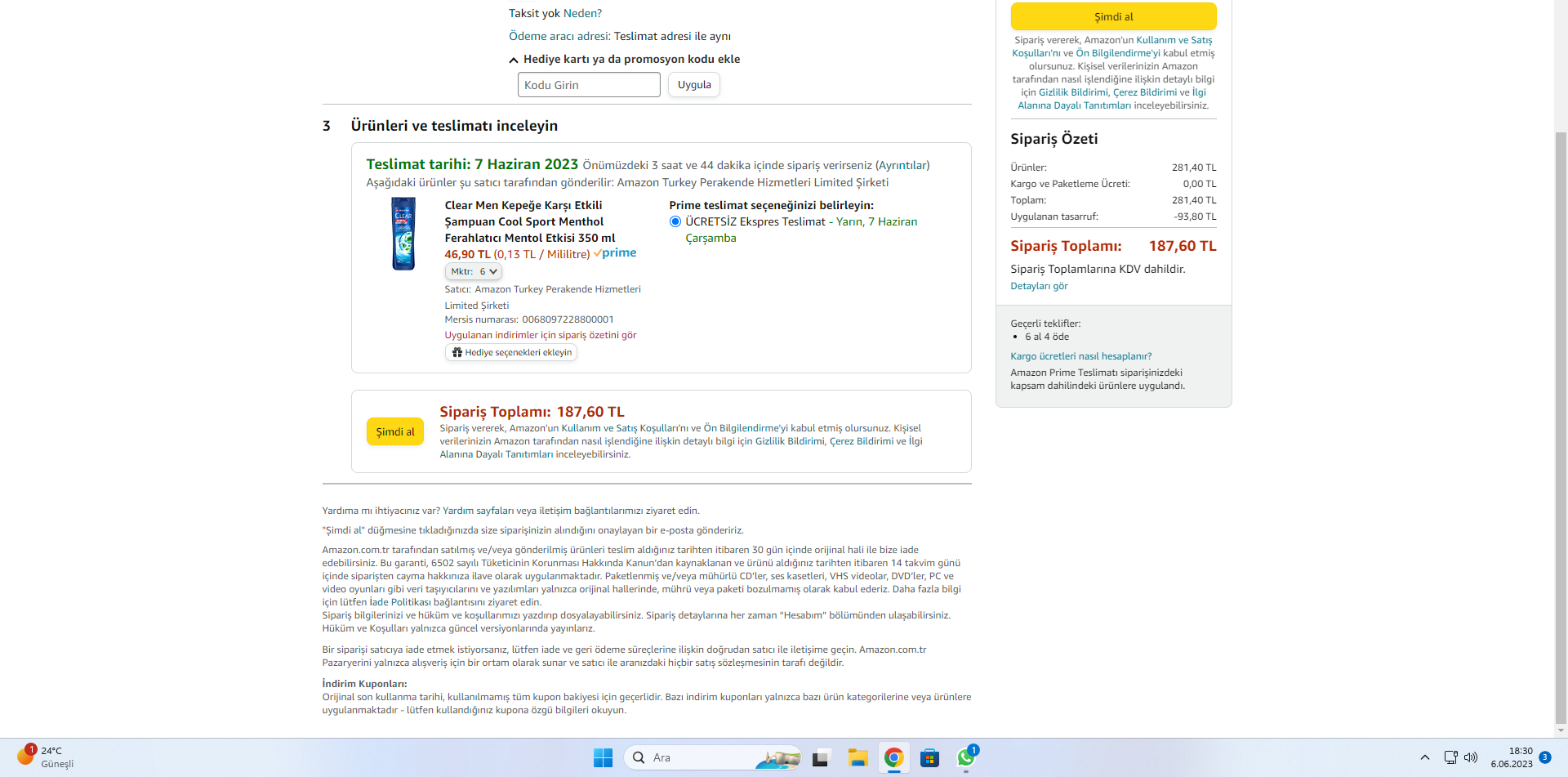Click the Sipariş Özeti heading
Screen dimensions: 1568x777
pyautogui.click(x=1054, y=139)
